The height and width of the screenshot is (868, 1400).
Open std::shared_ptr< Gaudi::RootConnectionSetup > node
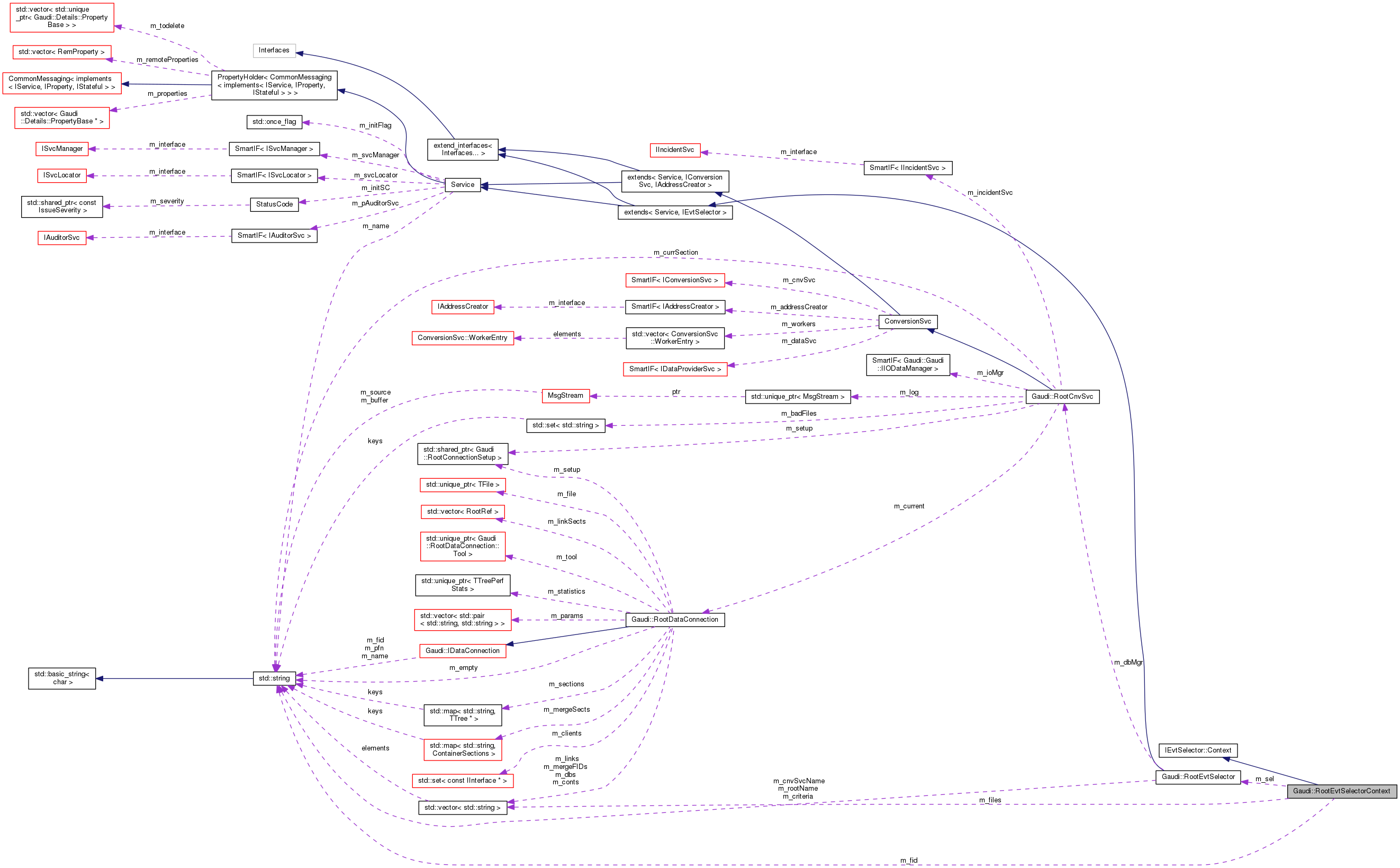coord(463,453)
